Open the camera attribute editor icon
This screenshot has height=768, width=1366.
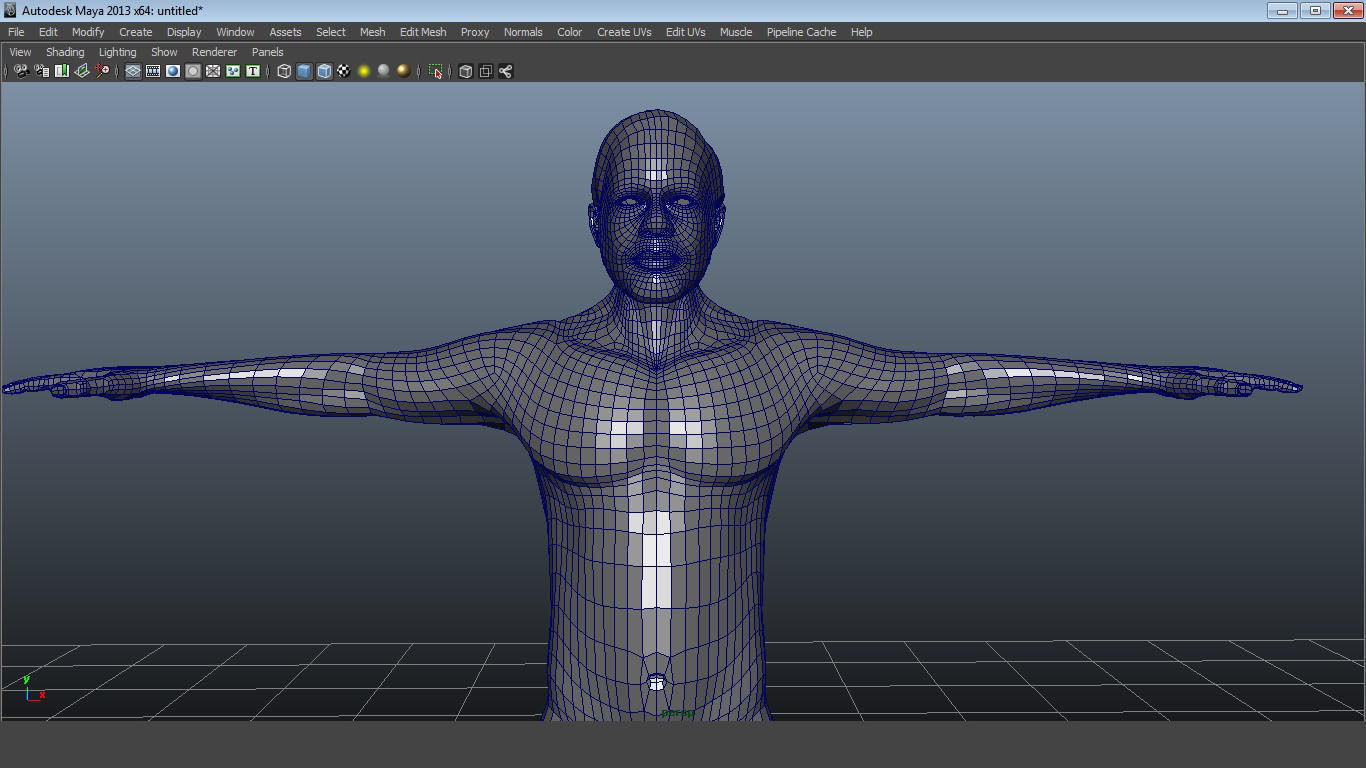pyautogui.click(x=41, y=71)
